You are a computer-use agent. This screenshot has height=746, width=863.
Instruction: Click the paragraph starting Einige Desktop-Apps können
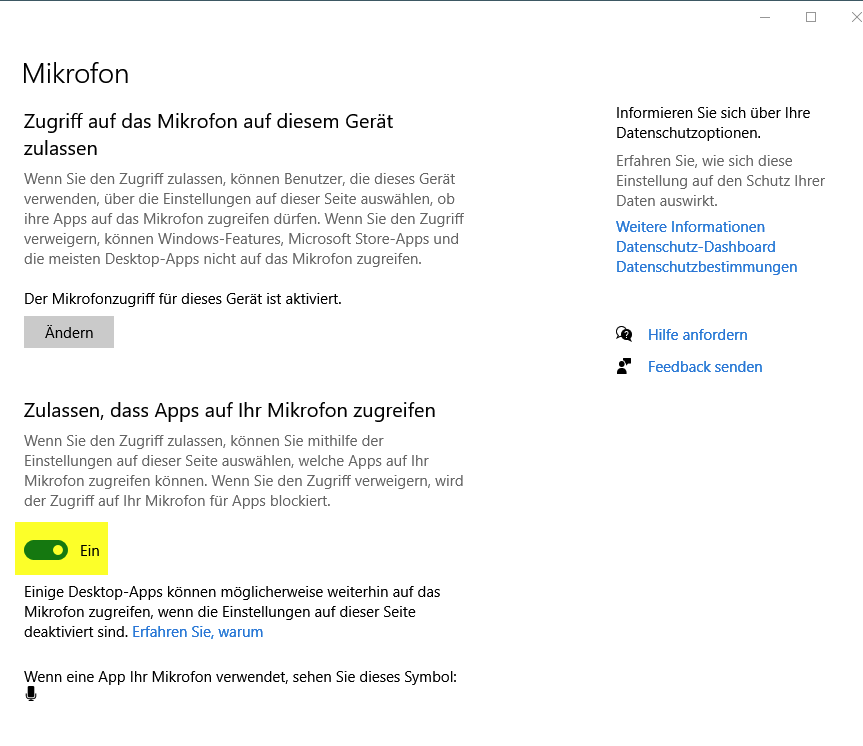point(232,612)
